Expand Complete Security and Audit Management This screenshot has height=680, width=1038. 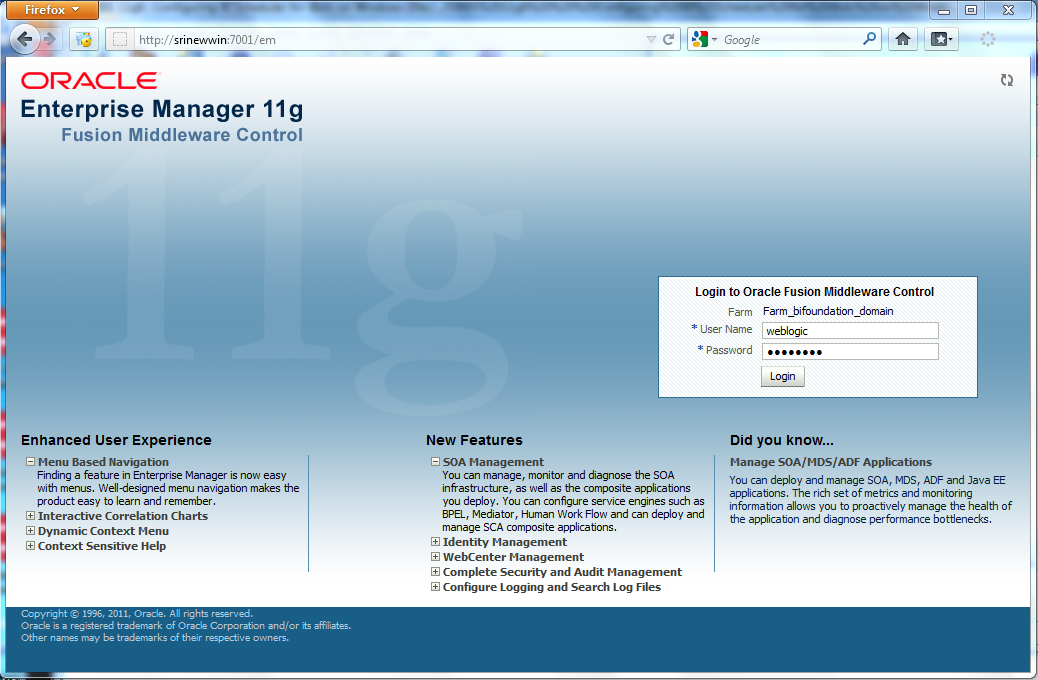[436, 571]
